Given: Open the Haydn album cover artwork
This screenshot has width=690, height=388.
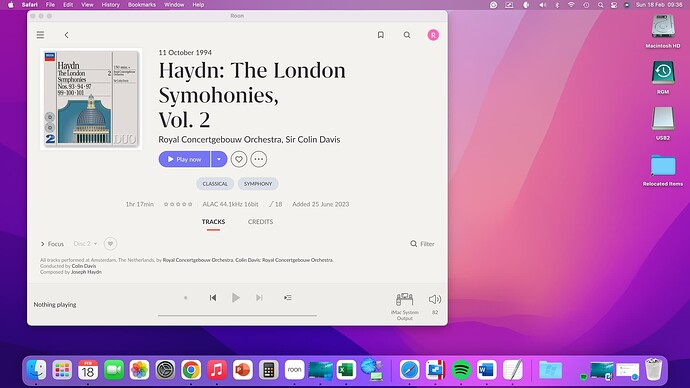Looking at the screenshot, I should [91, 99].
